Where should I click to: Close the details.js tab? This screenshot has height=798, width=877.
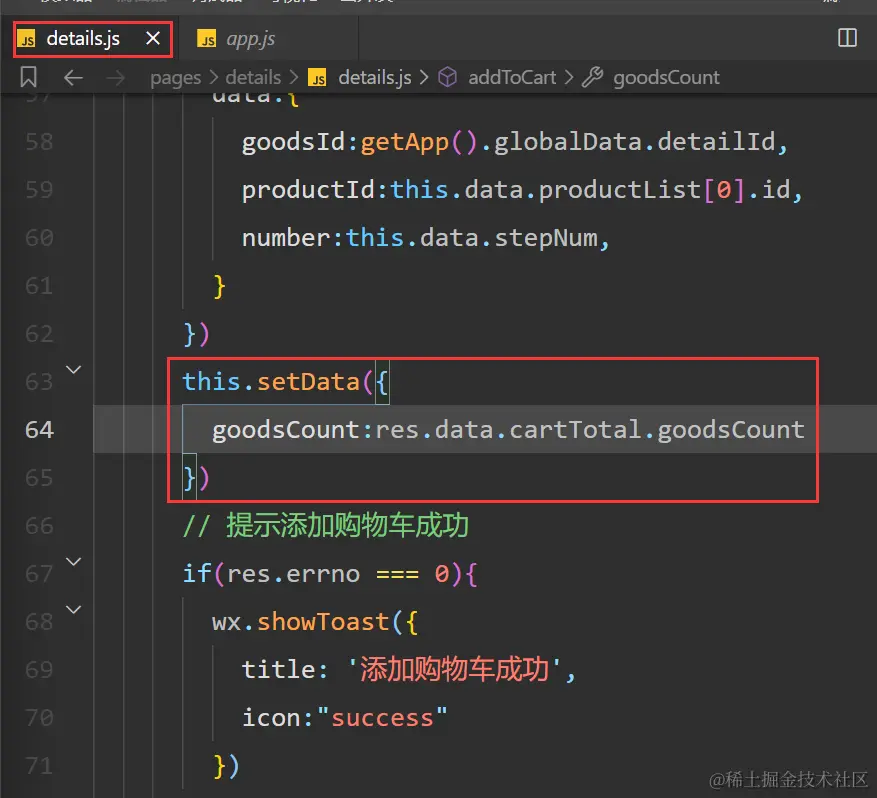(x=153, y=39)
